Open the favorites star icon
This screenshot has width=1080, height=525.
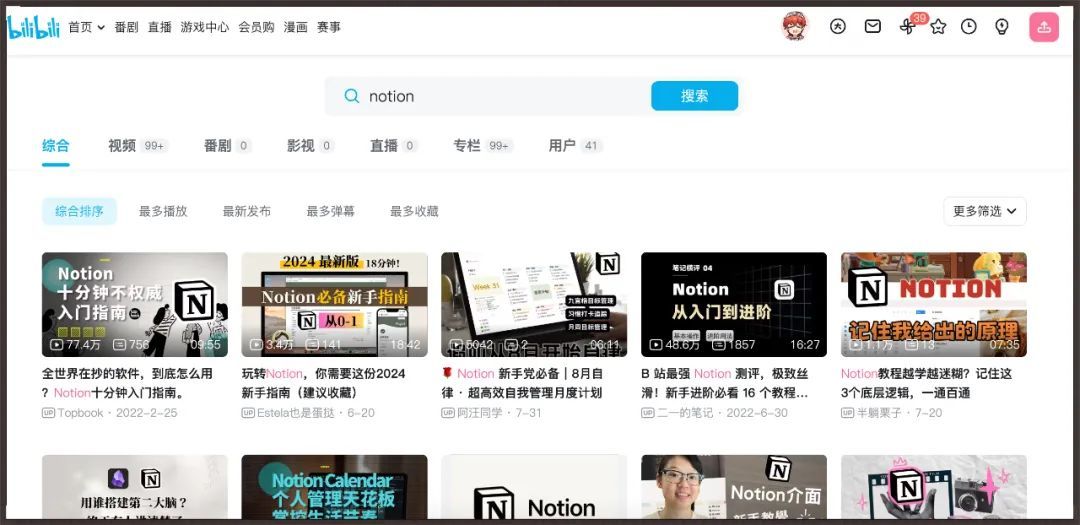(x=938, y=26)
